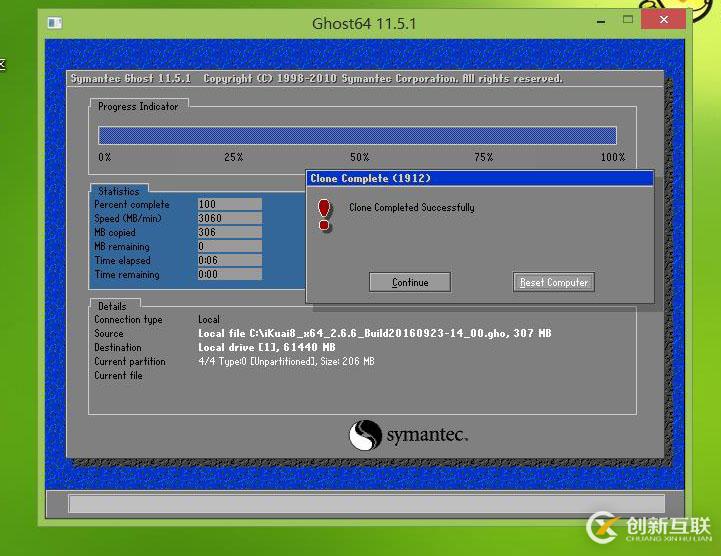The width and height of the screenshot is (721, 556).
Task: Minimize the Ghost64 window
Action: 601,21
